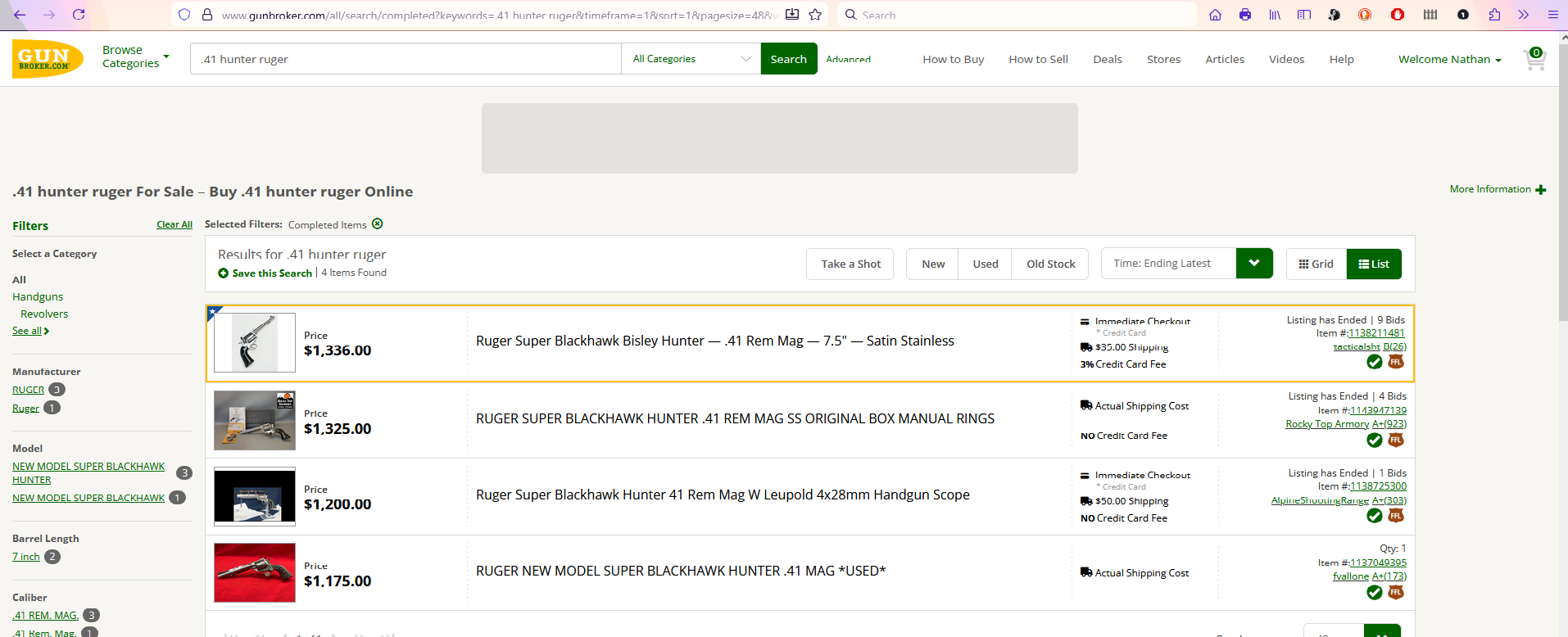Viewport: 1568px width, 637px height.
Task: Click the green Search button
Action: tap(789, 59)
